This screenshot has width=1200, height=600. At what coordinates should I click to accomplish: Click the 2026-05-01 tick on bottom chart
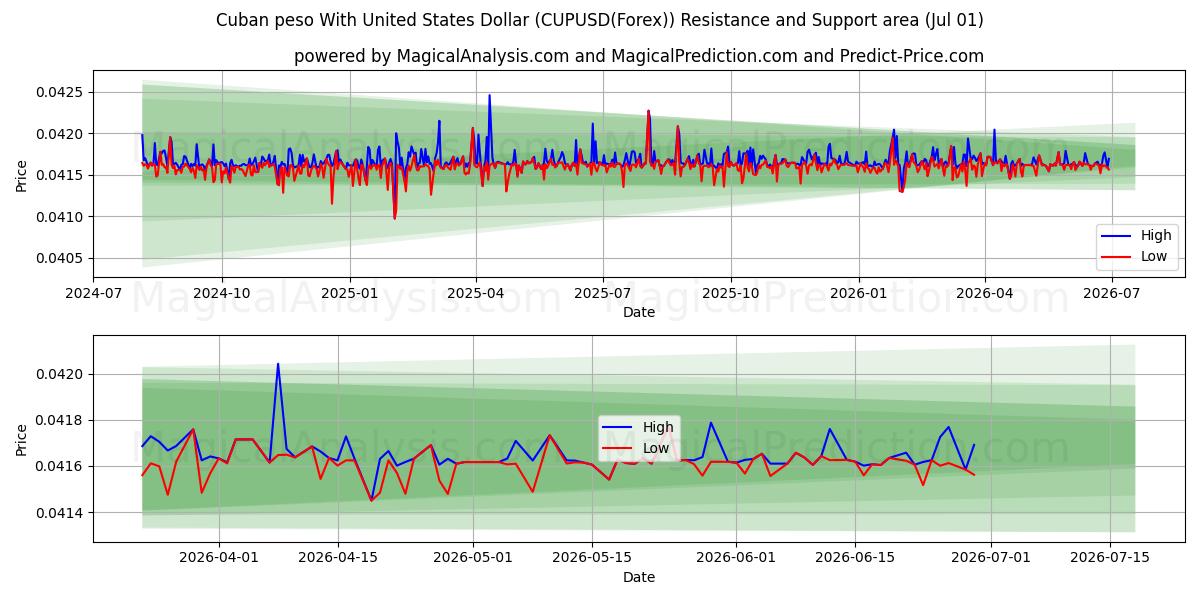pyautogui.click(x=473, y=559)
